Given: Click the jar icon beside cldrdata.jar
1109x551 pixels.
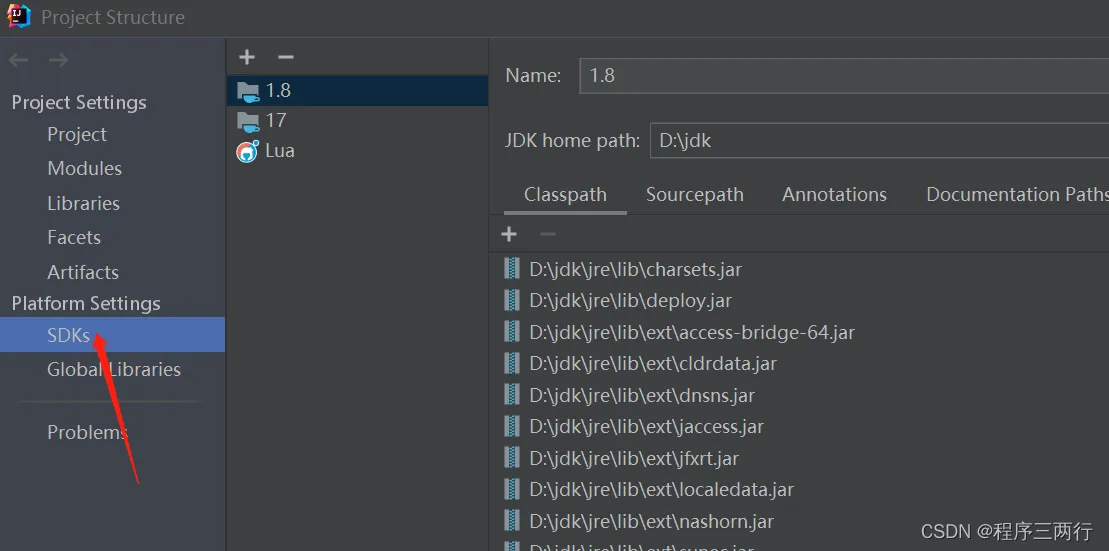Looking at the screenshot, I should [511, 364].
